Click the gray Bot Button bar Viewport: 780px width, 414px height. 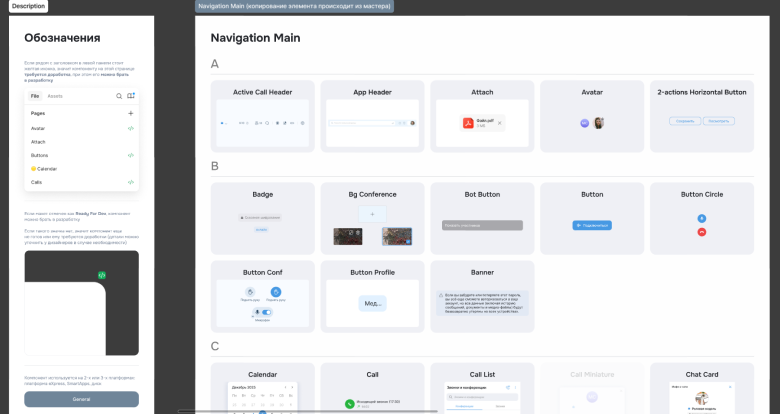(x=483, y=226)
